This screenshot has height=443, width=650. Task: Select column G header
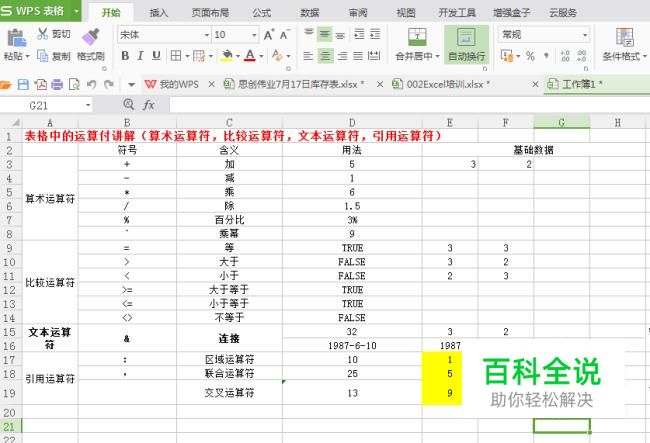coord(561,123)
